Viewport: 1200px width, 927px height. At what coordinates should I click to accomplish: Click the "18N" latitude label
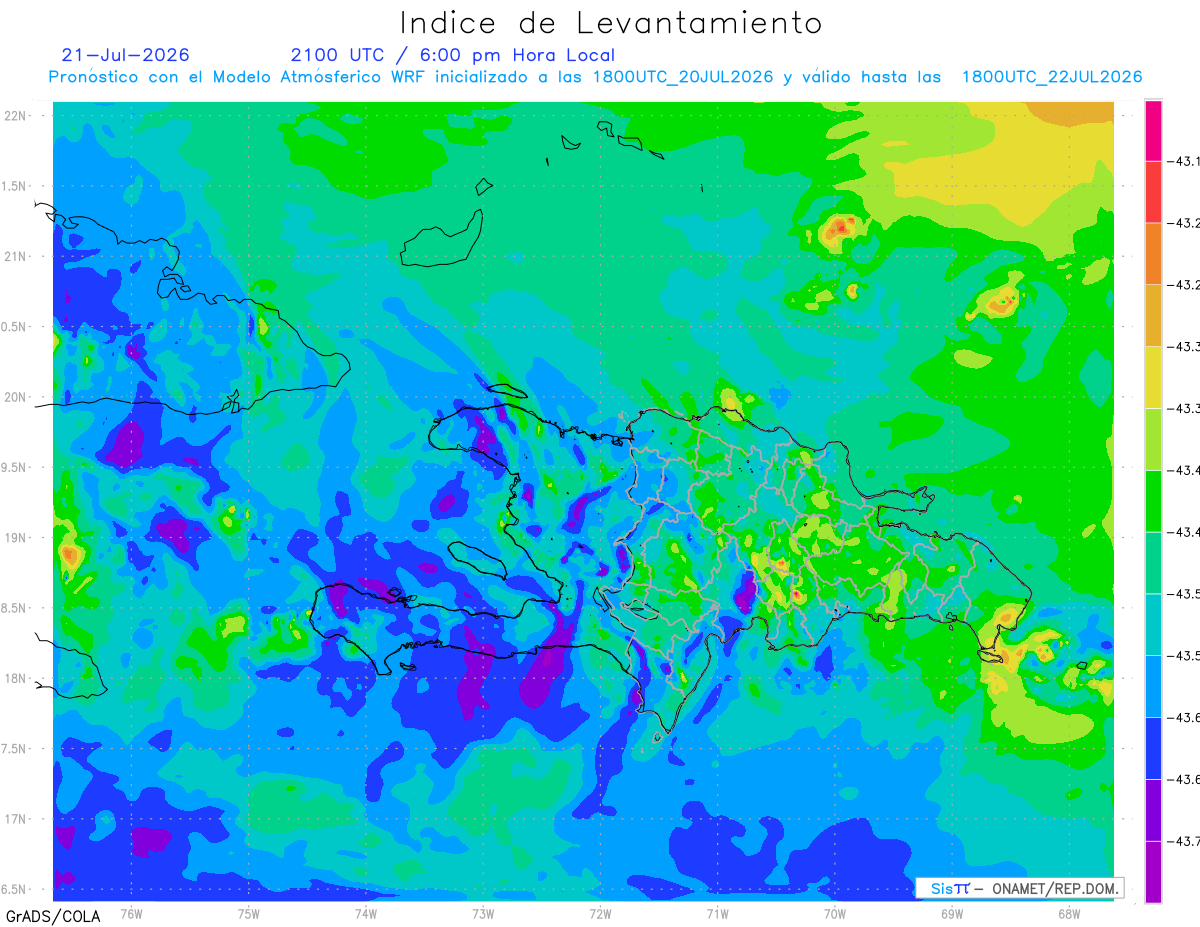14,678
